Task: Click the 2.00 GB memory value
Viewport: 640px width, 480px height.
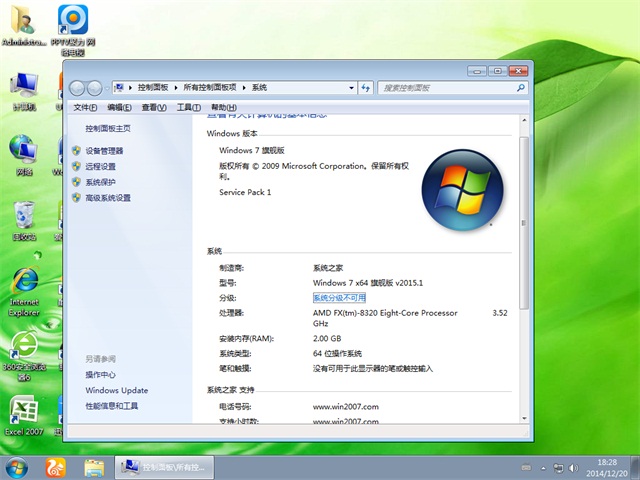Action: pyautogui.click(x=327, y=338)
